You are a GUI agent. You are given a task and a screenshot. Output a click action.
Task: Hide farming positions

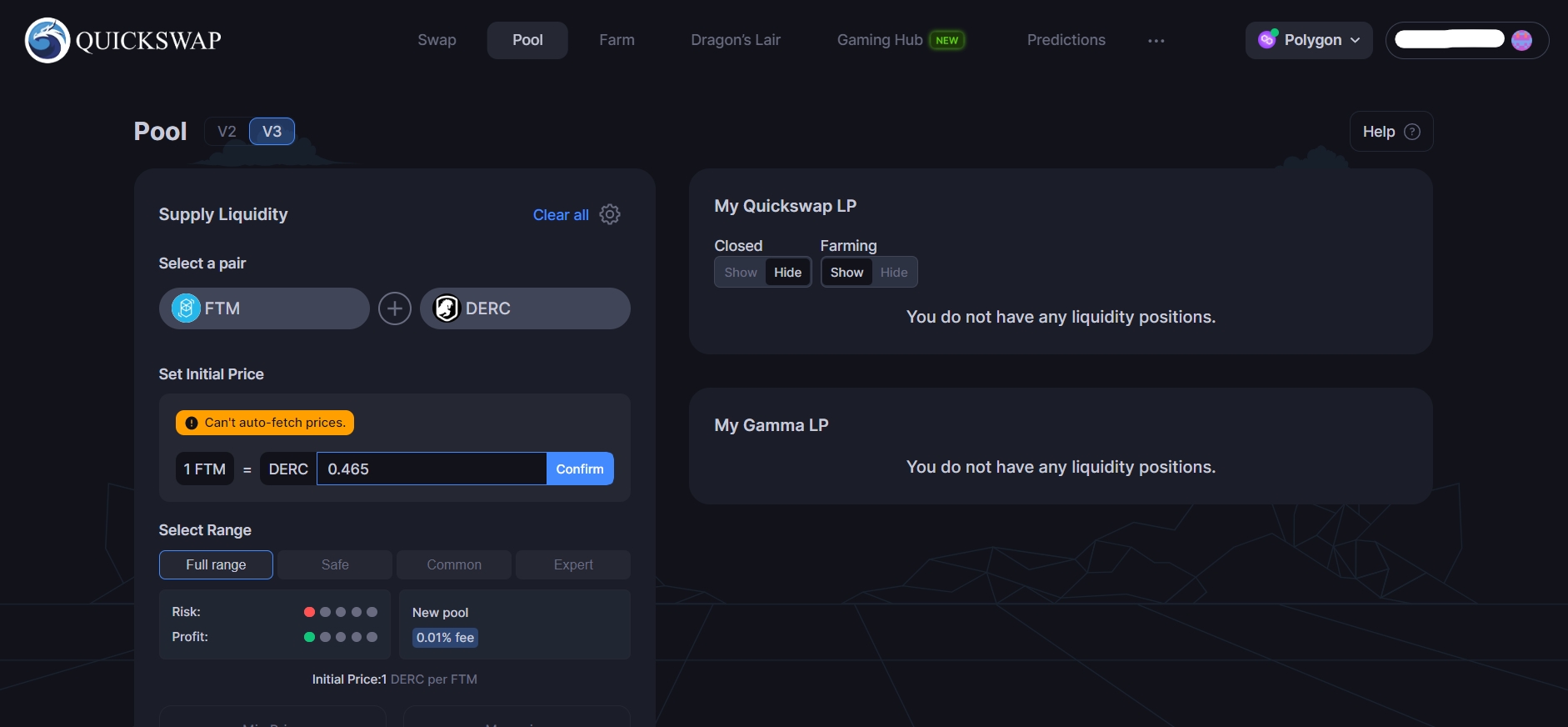pos(893,273)
